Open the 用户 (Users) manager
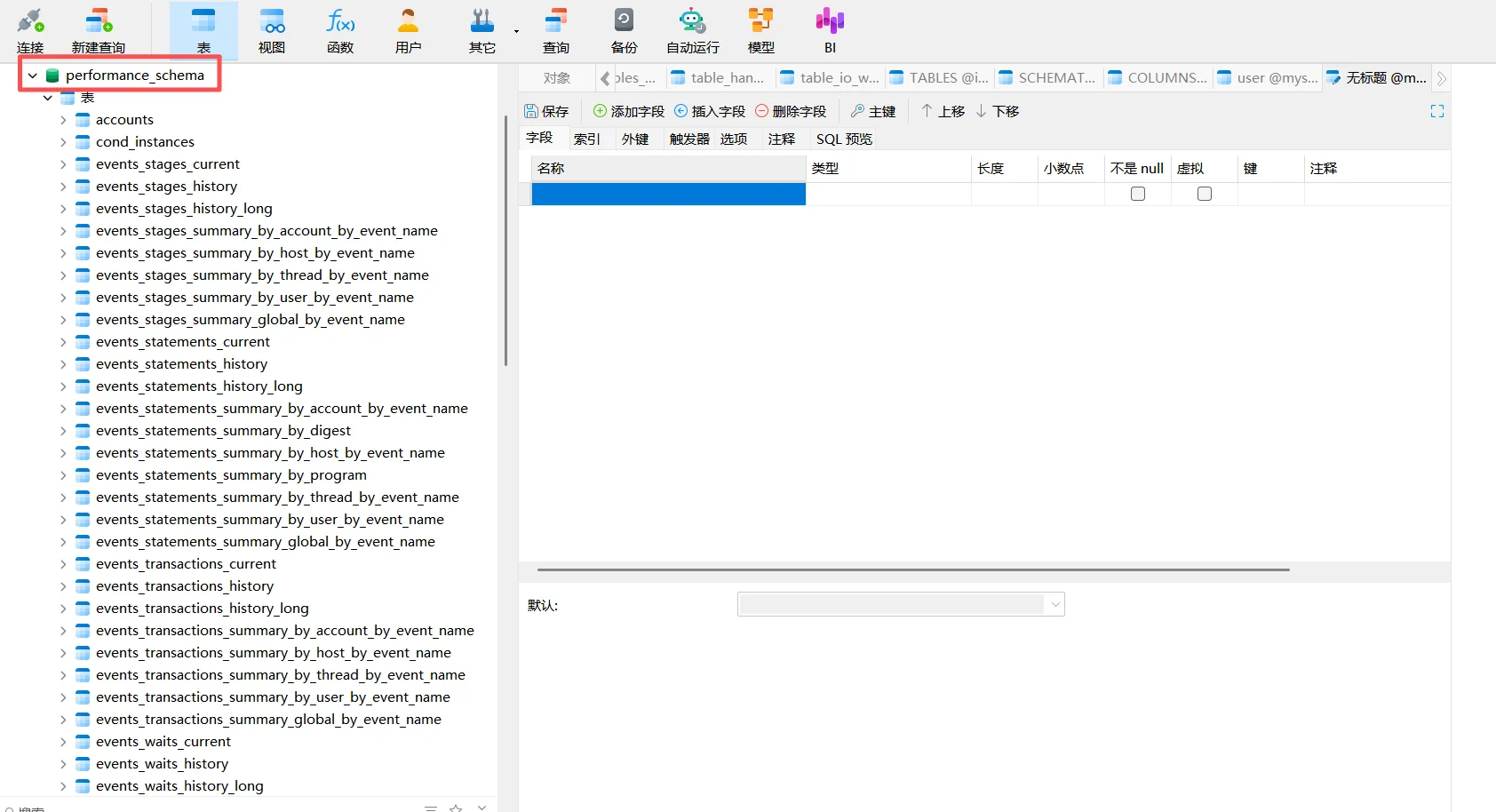Image resolution: width=1496 pixels, height=812 pixels. [408, 30]
